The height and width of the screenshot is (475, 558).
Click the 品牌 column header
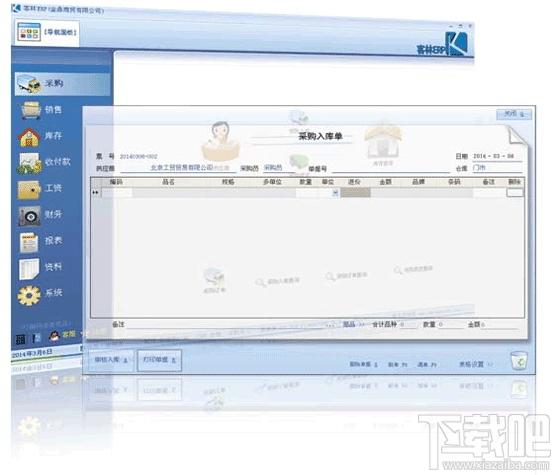(x=418, y=182)
